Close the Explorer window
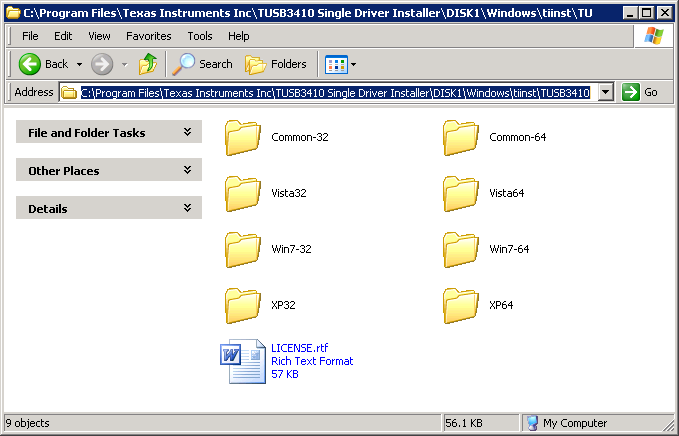679x436 pixels. coord(664,13)
